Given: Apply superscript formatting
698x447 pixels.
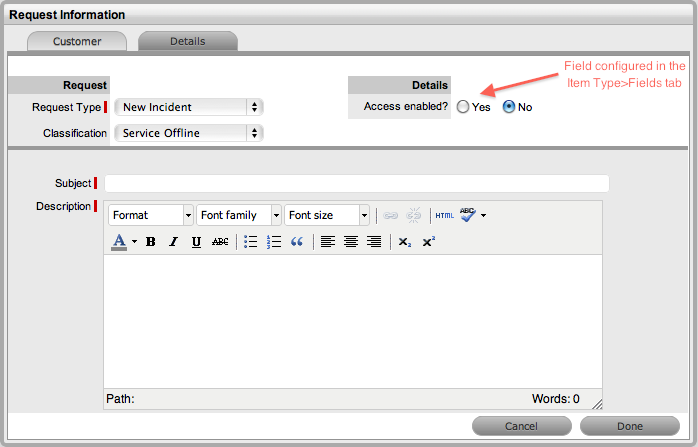Looking at the screenshot, I should click(428, 242).
